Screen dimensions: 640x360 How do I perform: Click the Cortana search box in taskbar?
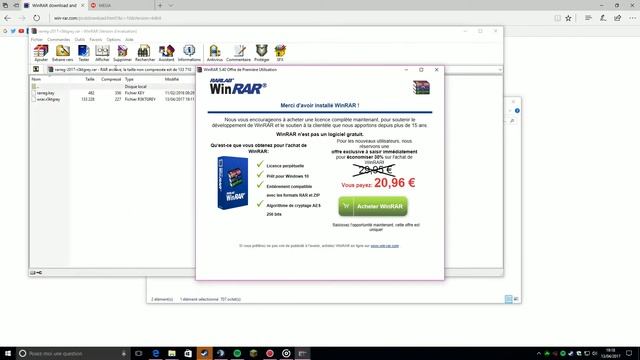(x=73, y=353)
